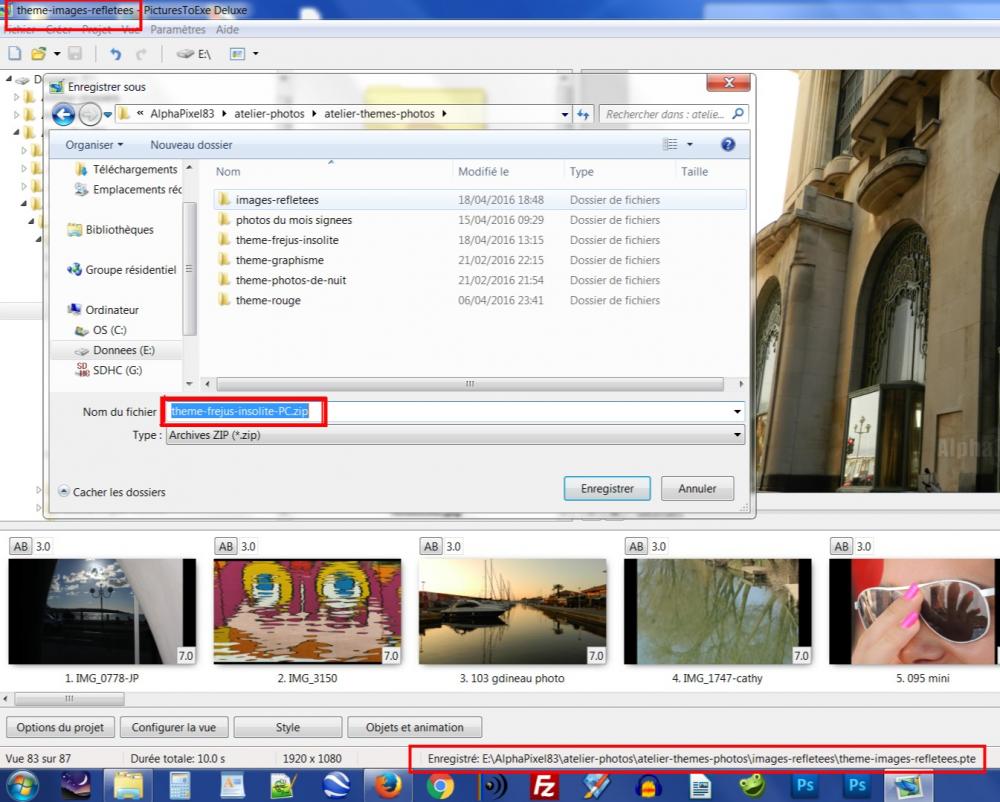Click the Enregistrer button
This screenshot has height=802, width=1000.
pos(607,489)
